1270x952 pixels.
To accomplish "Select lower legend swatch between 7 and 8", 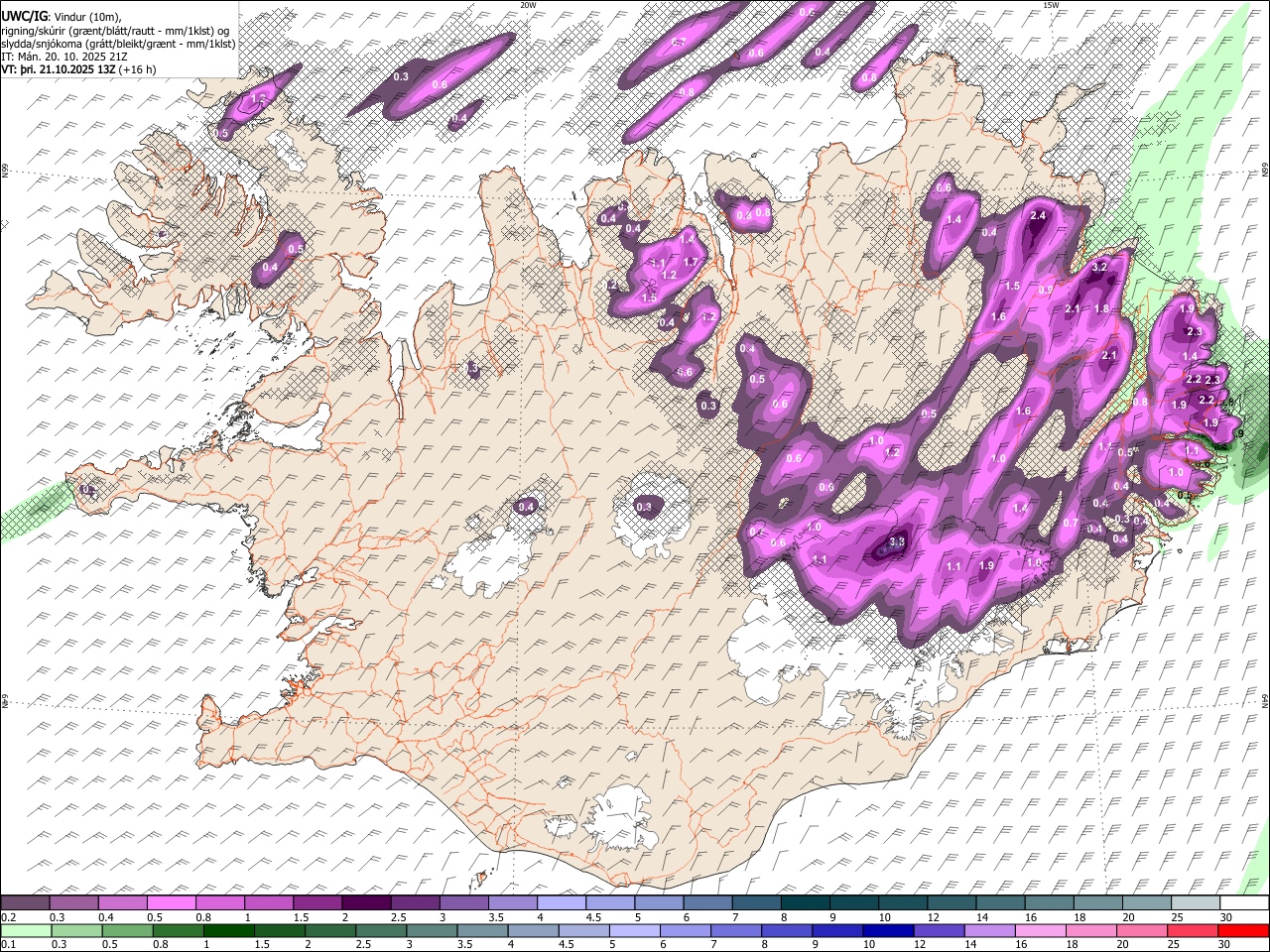I will click(736, 930).
